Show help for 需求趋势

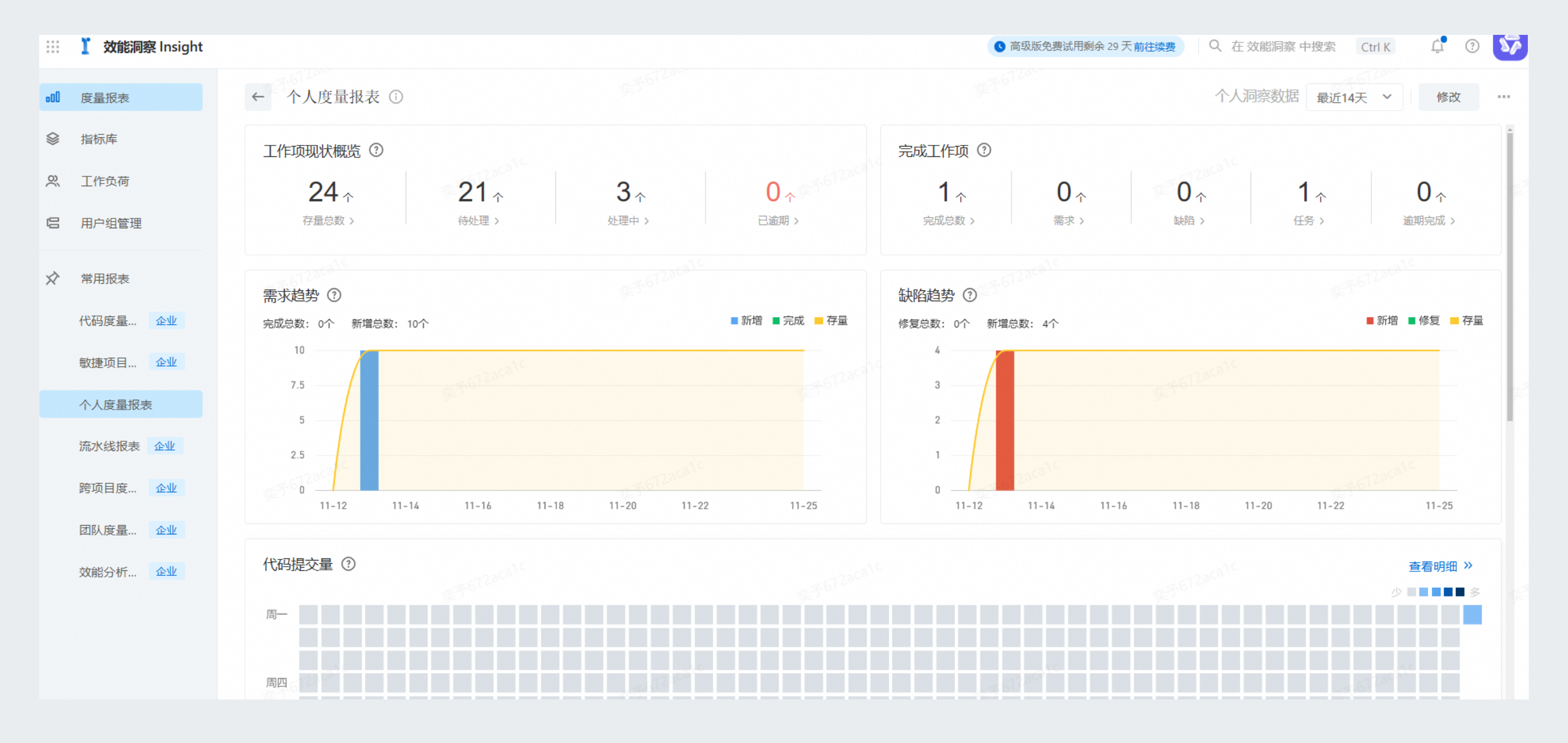point(334,295)
